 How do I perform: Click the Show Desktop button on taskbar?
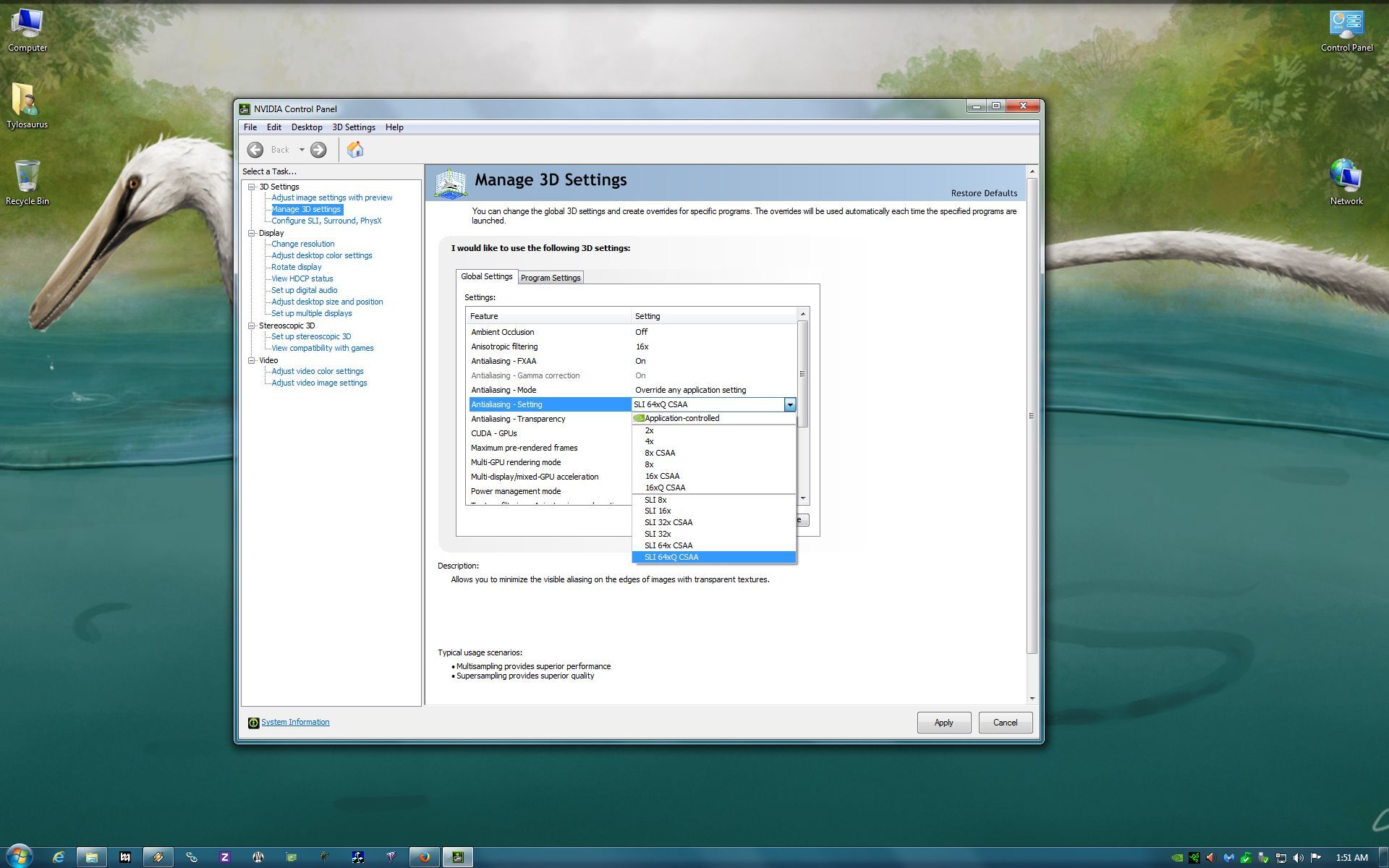[1383, 857]
